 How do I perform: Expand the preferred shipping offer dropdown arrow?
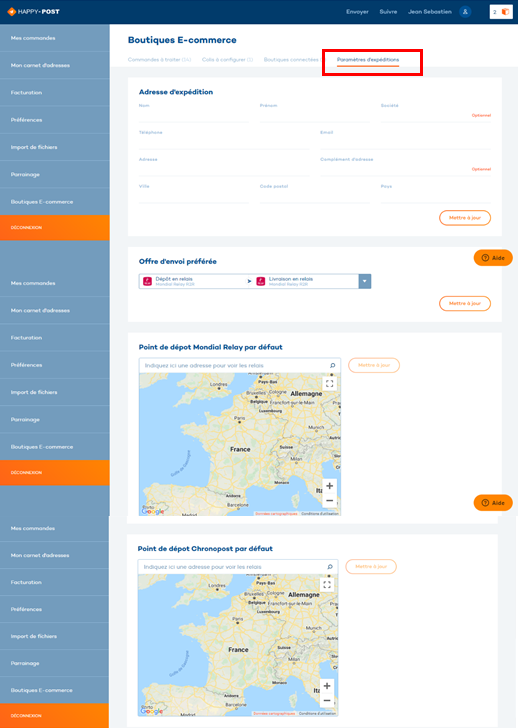365,281
